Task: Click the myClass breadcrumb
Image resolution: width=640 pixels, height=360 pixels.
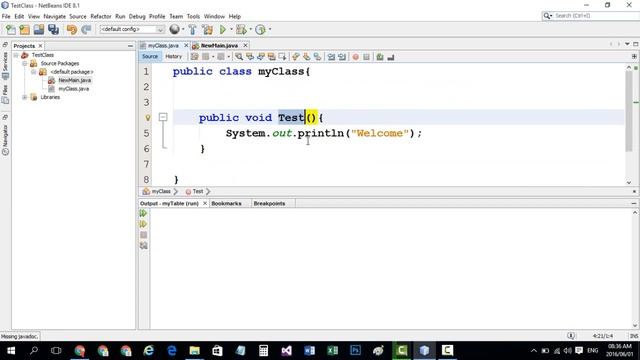Action: pos(161,191)
